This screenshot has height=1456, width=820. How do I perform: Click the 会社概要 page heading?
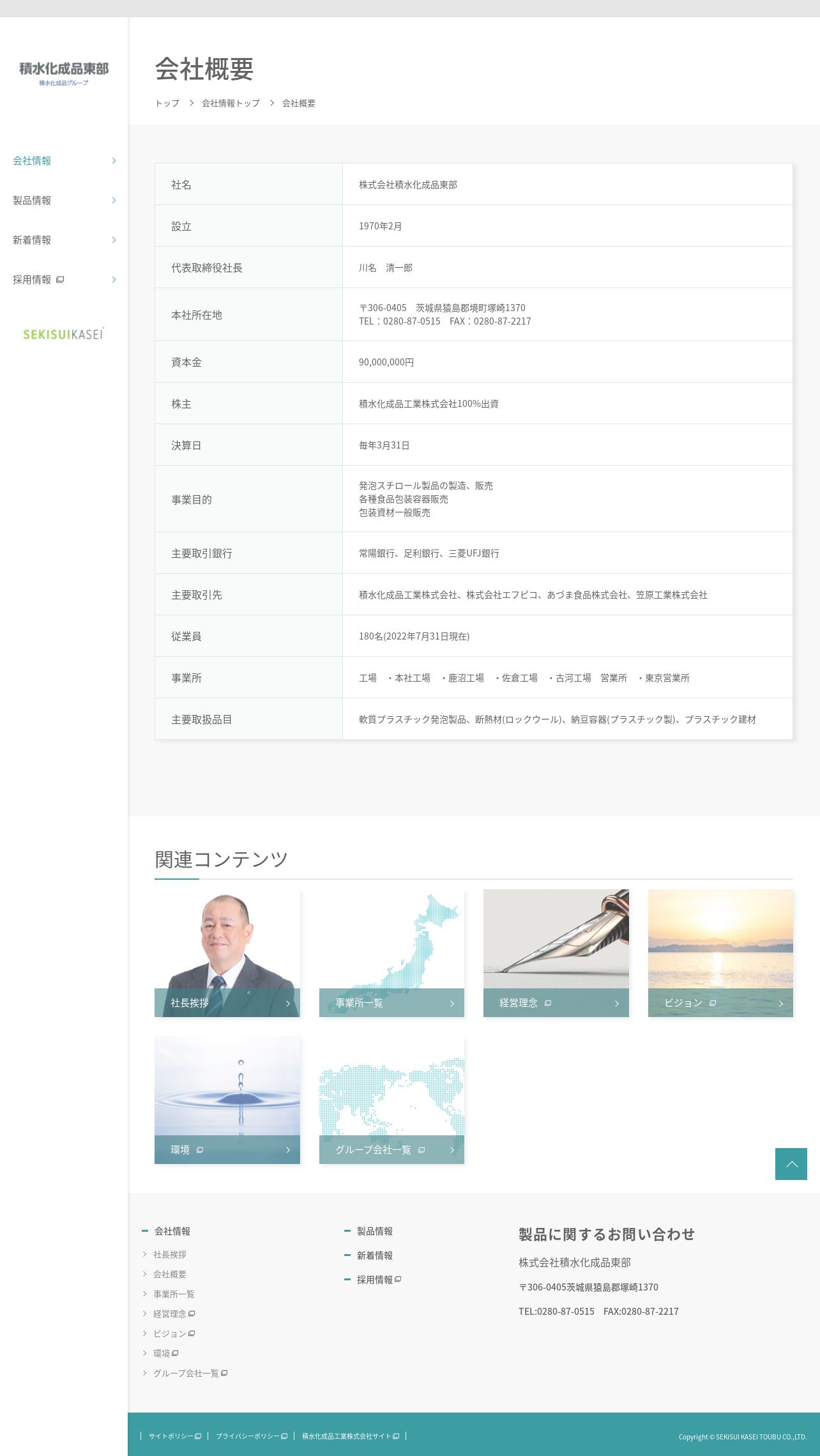(x=204, y=69)
